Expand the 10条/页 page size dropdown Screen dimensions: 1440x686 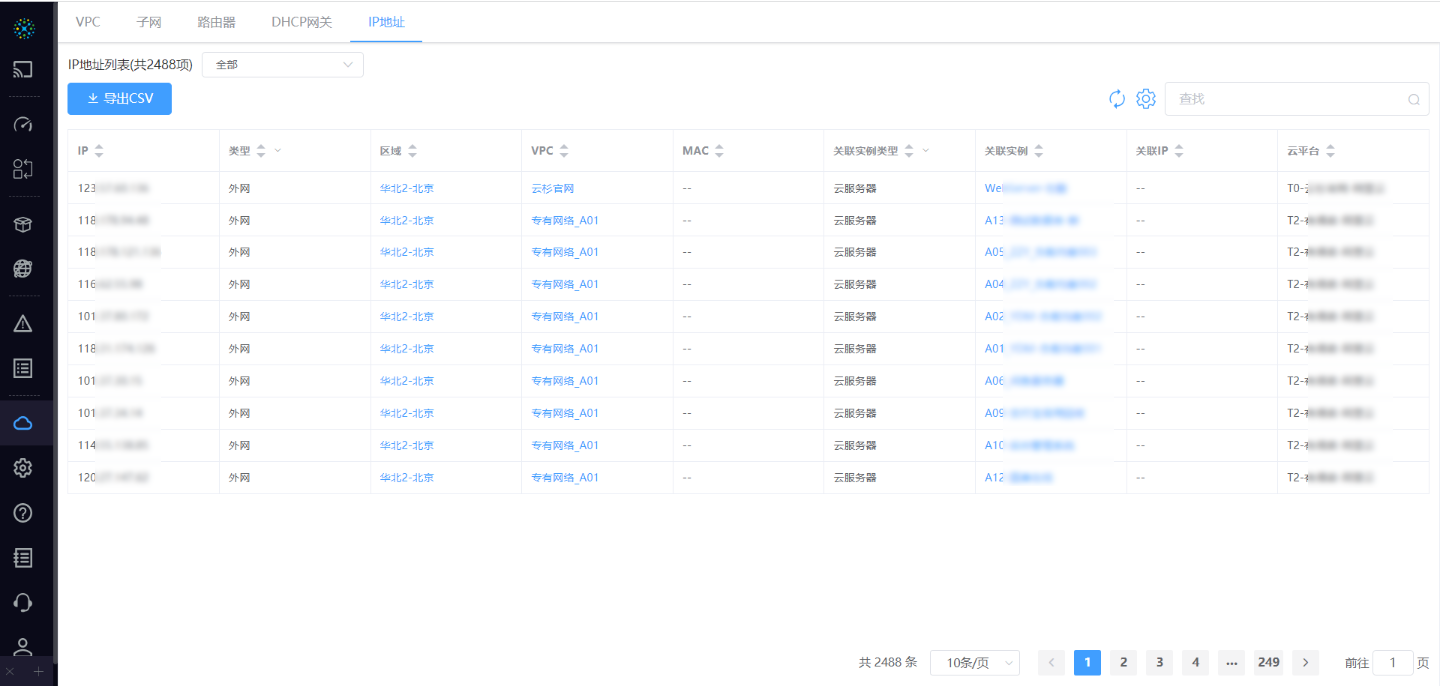click(974, 663)
